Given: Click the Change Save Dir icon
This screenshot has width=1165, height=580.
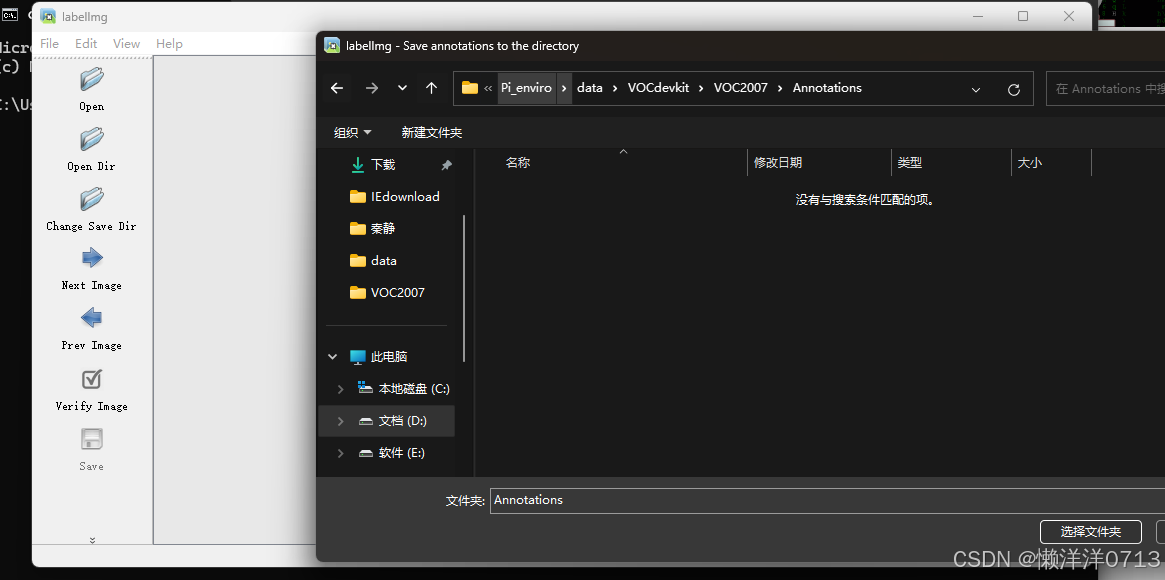Looking at the screenshot, I should (91, 199).
